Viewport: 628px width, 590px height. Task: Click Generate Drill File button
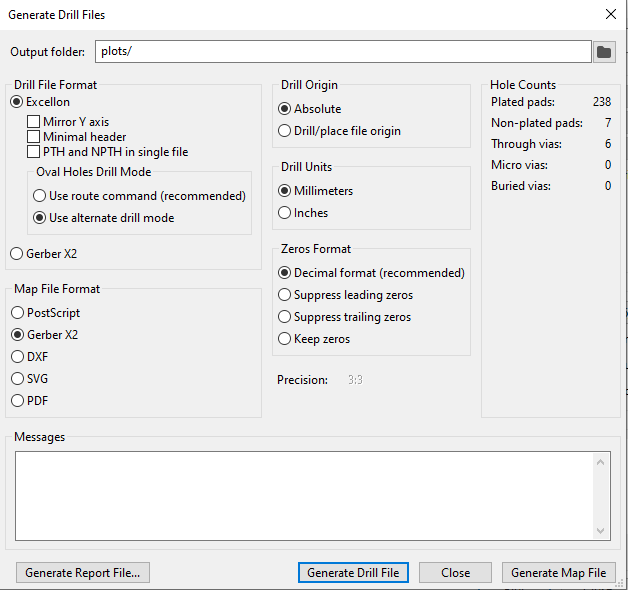point(353,573)
